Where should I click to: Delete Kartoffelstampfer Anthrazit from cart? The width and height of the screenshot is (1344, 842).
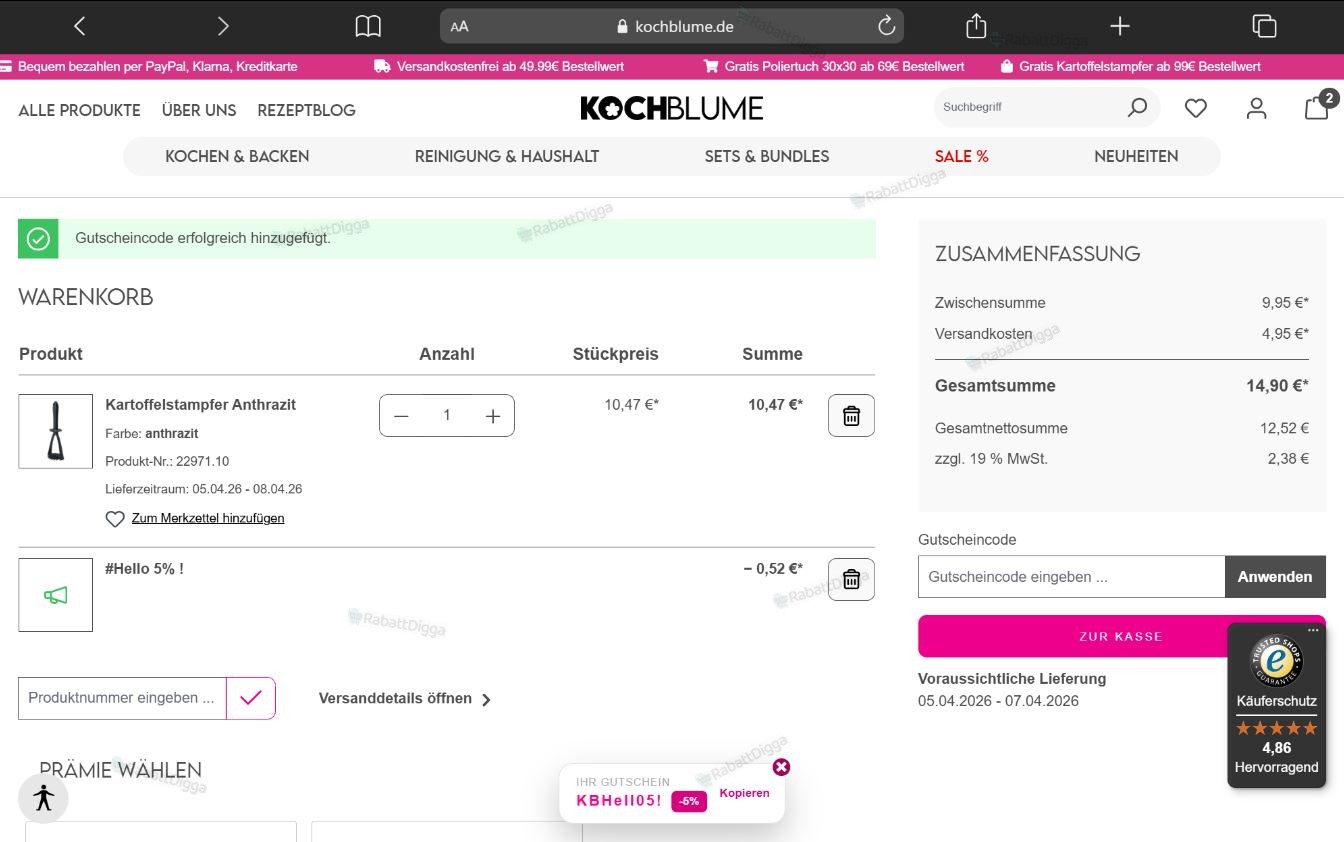click(851, 416)
